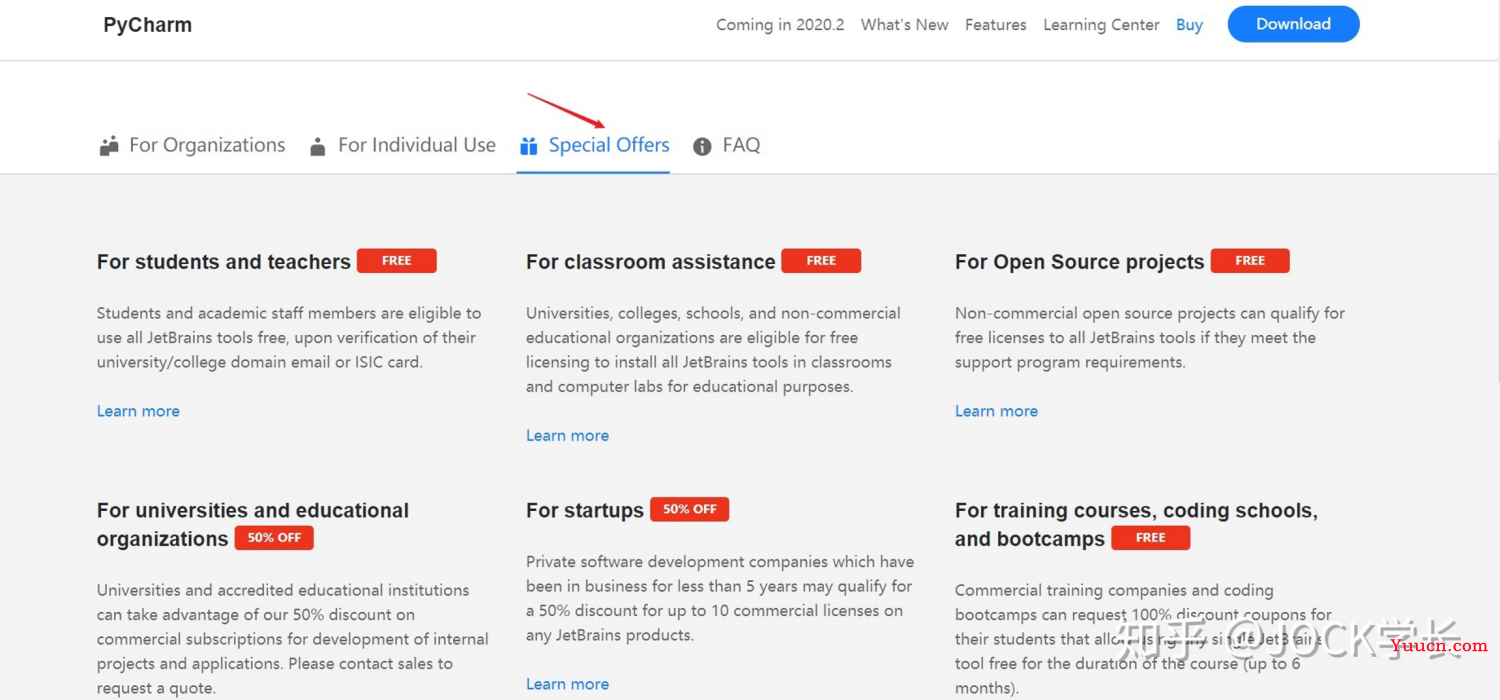Switch to the For Organizations tab
Viewport: 1500px width, 700px height.
pos(193,145)
